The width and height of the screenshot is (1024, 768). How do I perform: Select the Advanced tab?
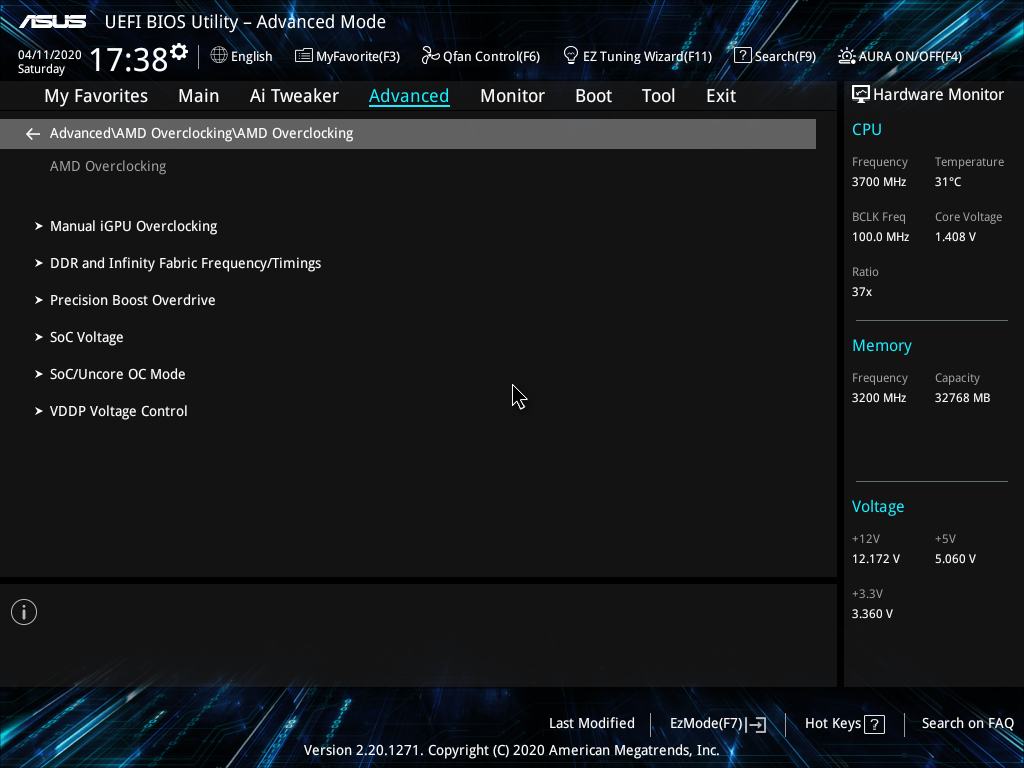(x=409, y=96)
